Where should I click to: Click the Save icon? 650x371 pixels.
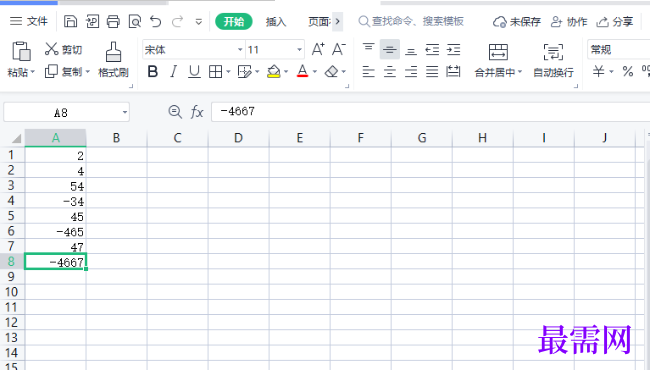click(x=70, y=21)
